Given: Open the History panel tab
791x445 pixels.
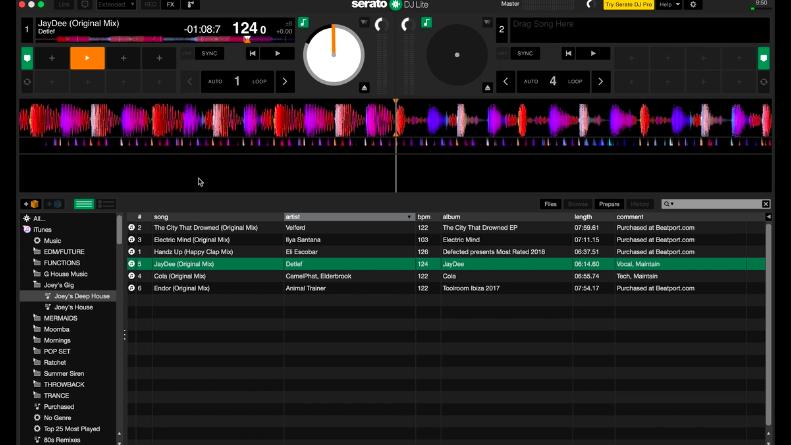Looking at the screenshot, I should 640,204.
